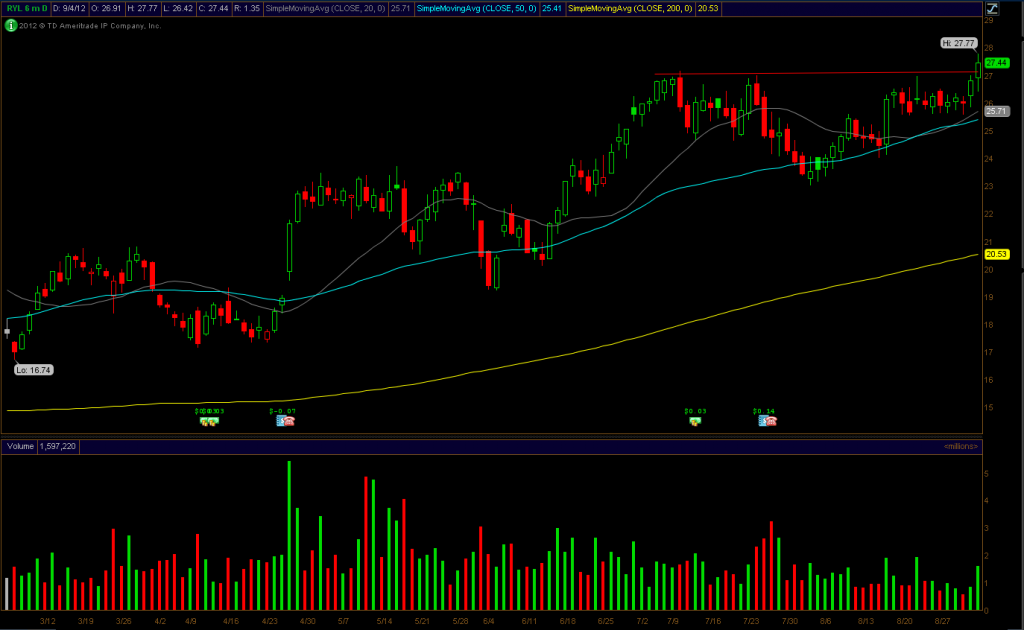Click the 8/27 date axis label

[x=942, y=622]
